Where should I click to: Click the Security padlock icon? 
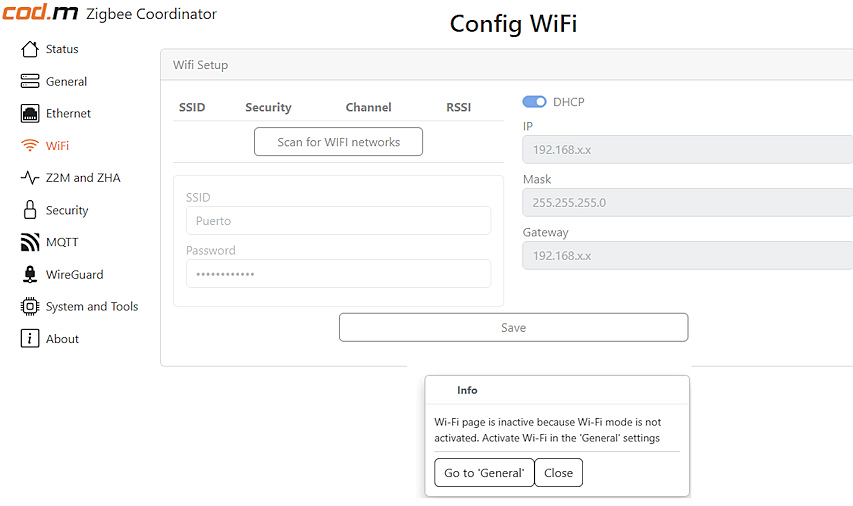(x=30, y=209)
